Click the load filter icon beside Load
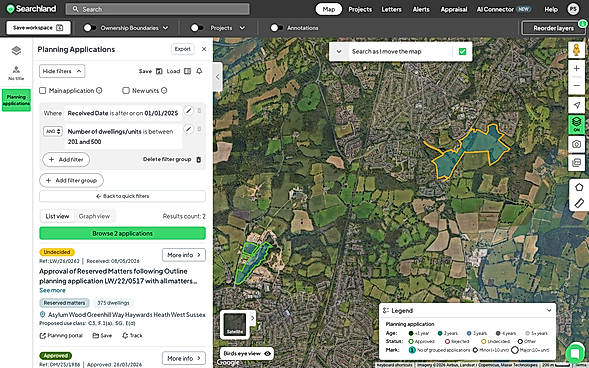The image size is (589, 368). pos(187,71)
